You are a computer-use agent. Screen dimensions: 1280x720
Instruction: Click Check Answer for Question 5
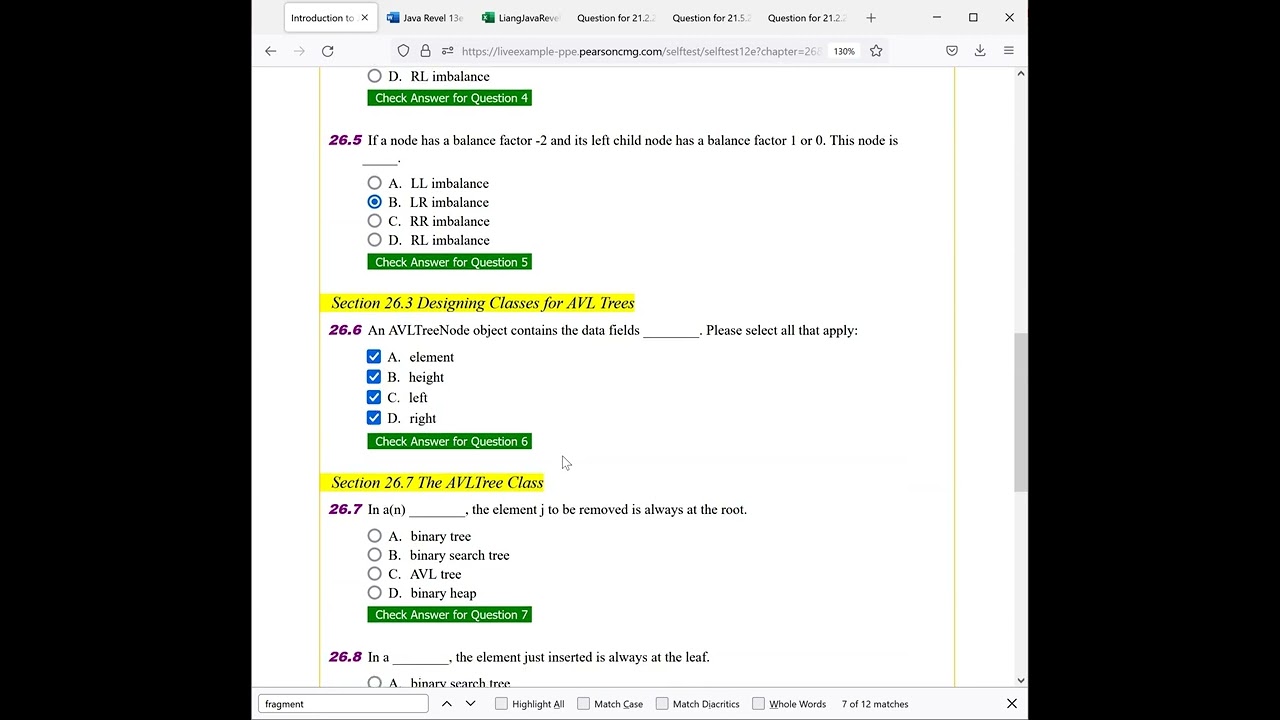(450, 262)
